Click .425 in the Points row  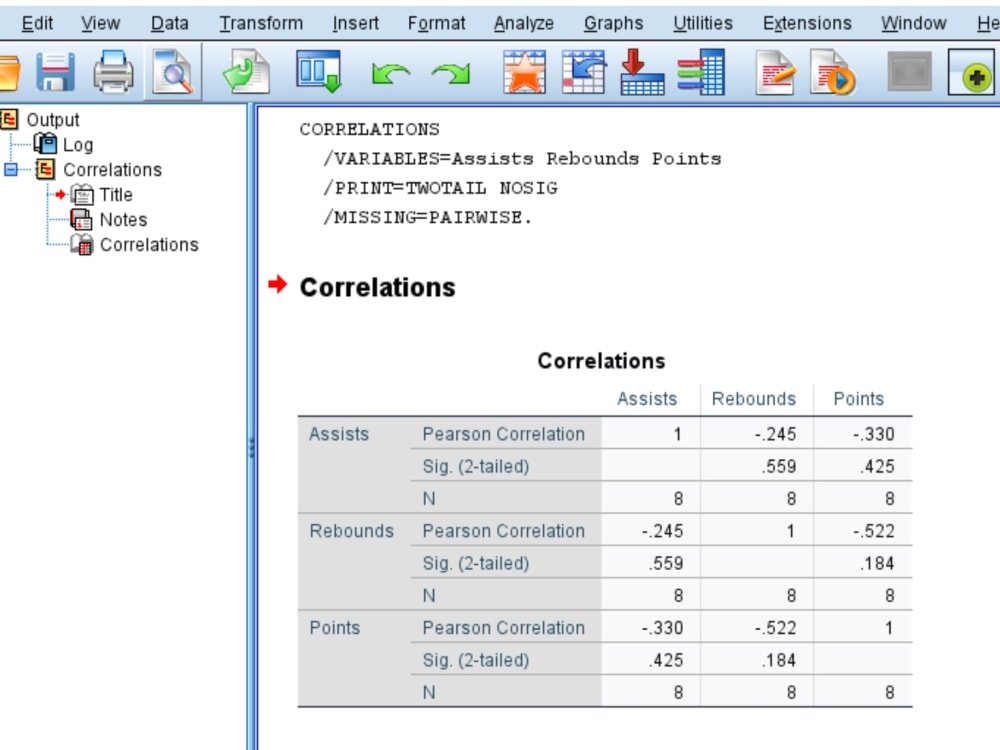[666, 661]
